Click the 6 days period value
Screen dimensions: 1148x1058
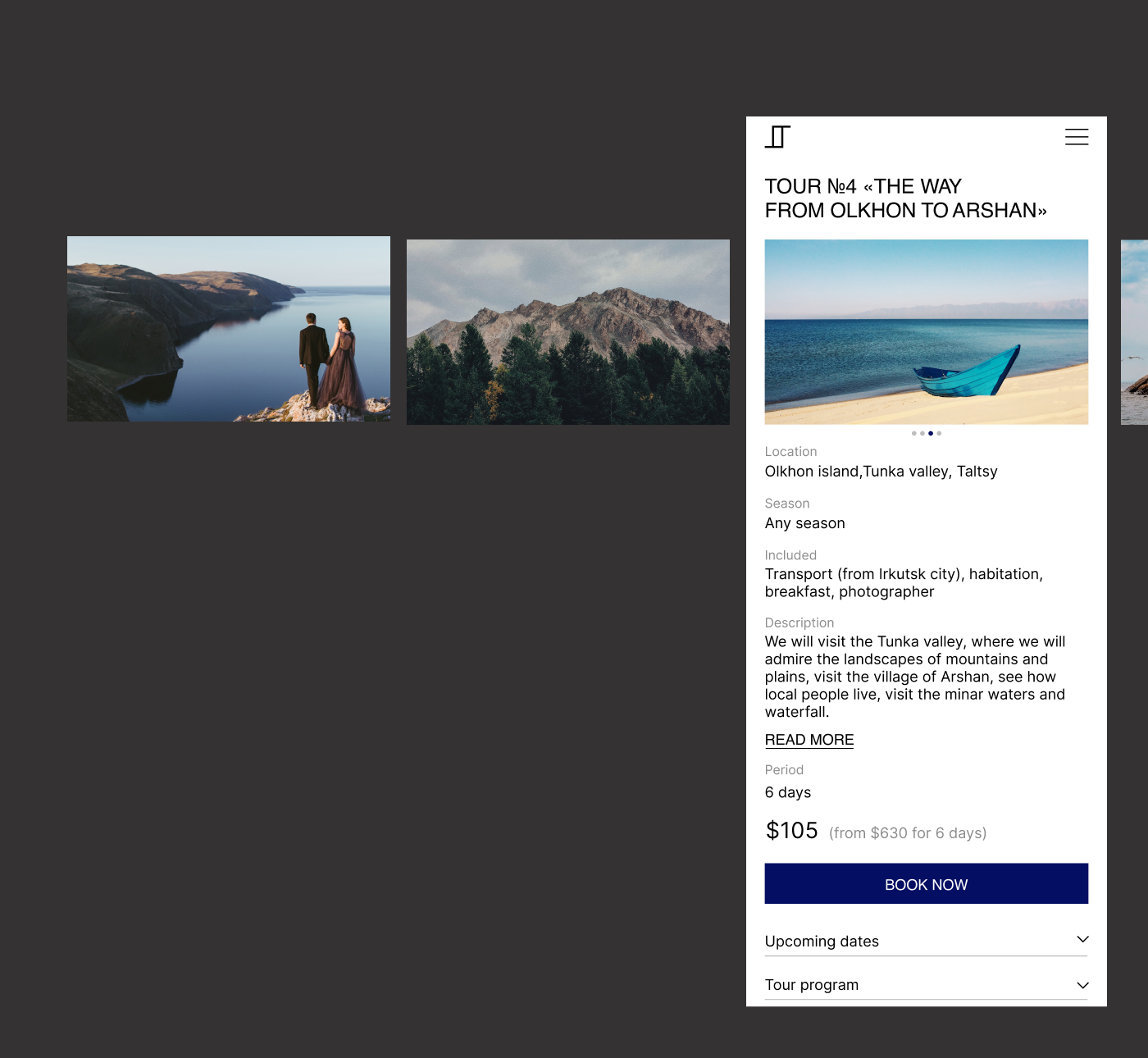click(788, 792)
